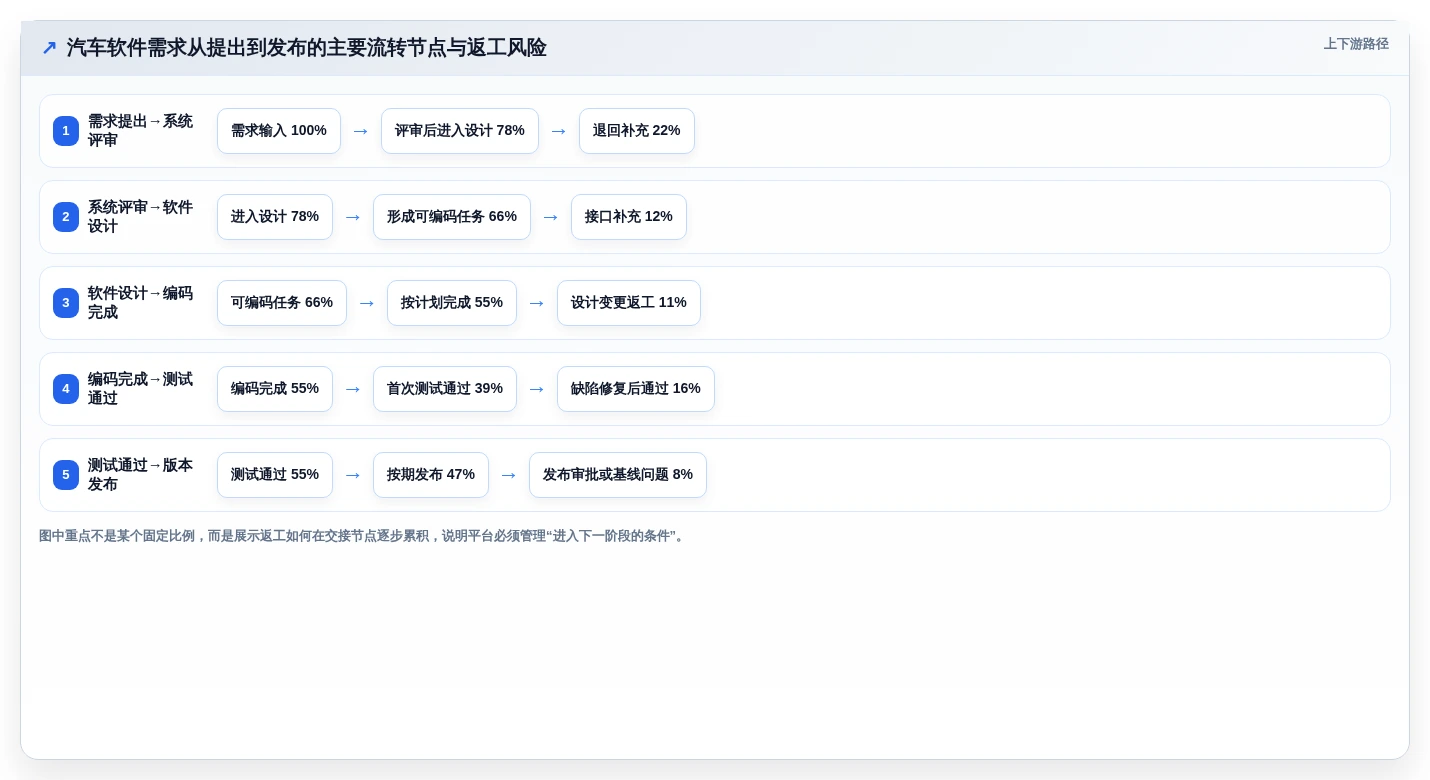Click the 测试通过→版本发布 row label
The height and width of the screenshot is (780, 1430).
(141, 475)
